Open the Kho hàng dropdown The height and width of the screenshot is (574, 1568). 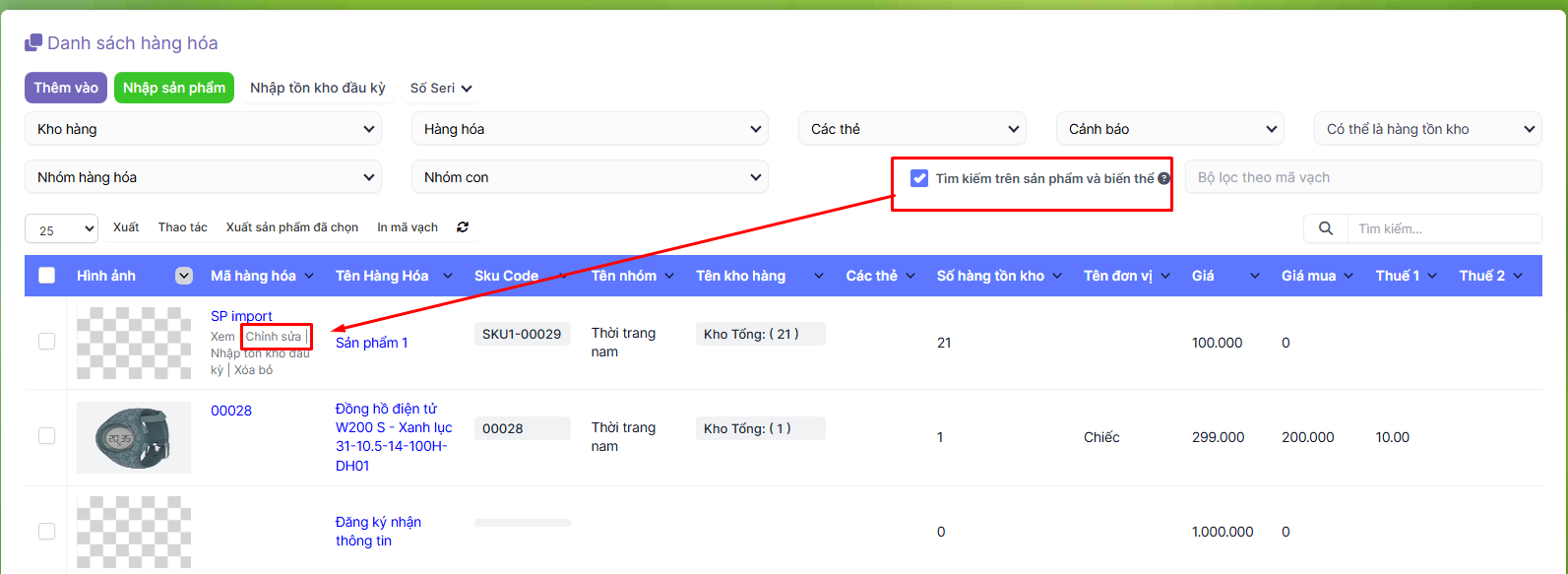203,129
